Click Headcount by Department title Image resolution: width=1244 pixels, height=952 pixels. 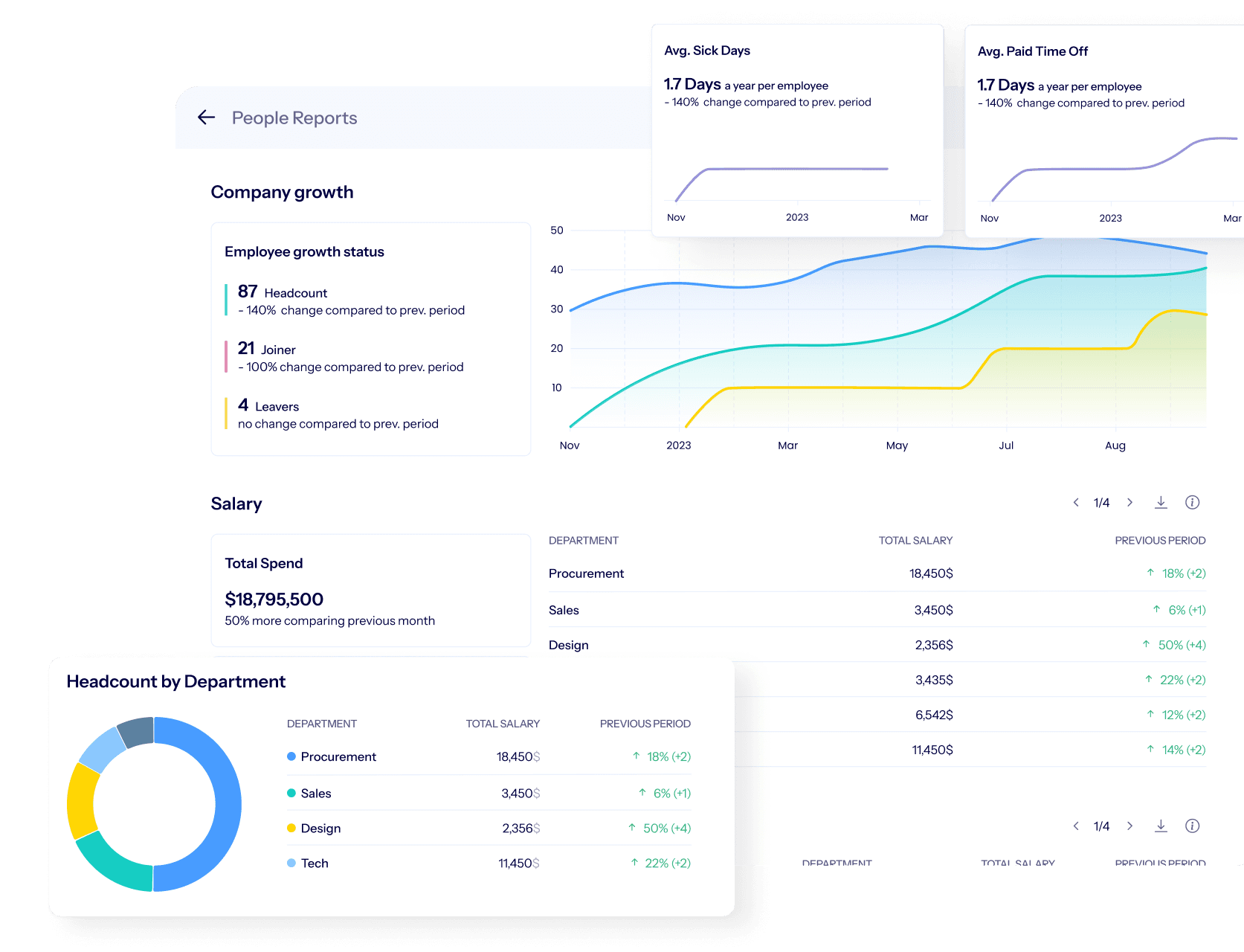point(175,681)
